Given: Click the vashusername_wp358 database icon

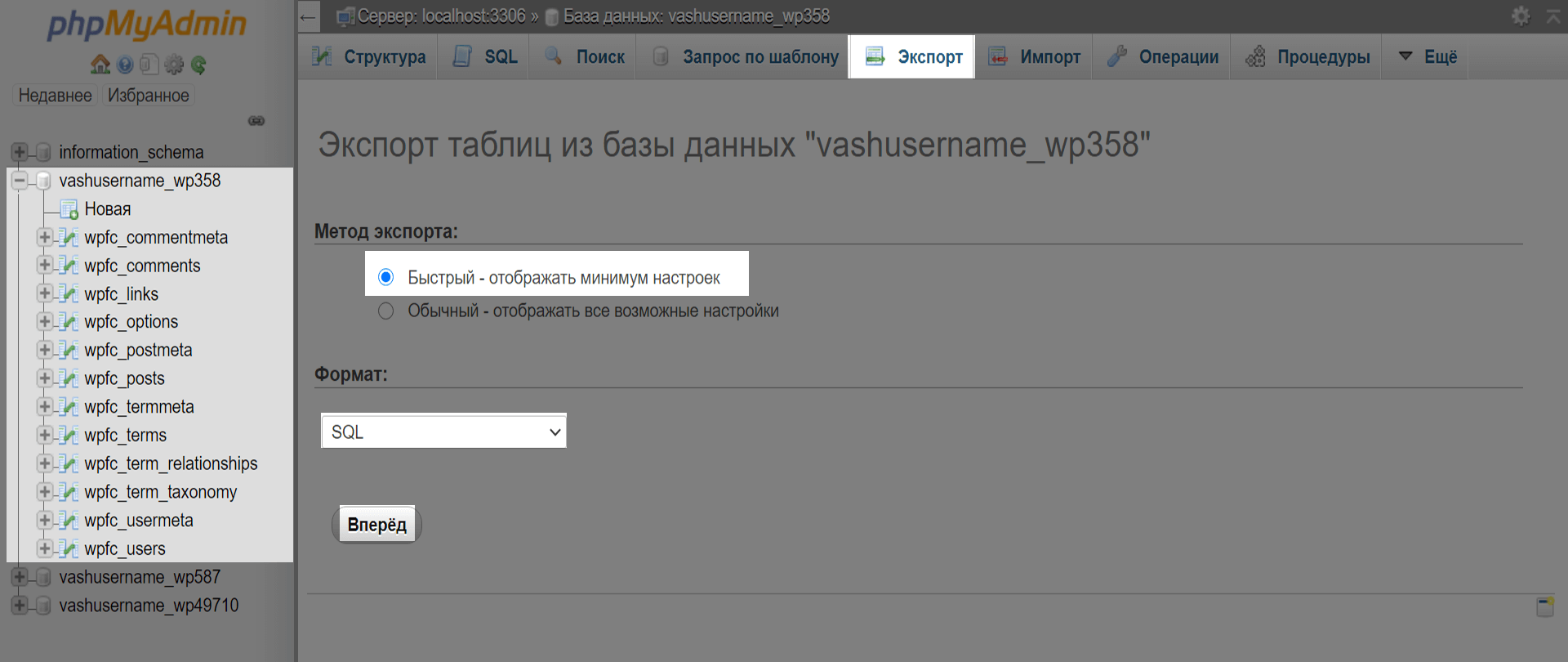Looking at the screenshot, I should pos(44,181).
